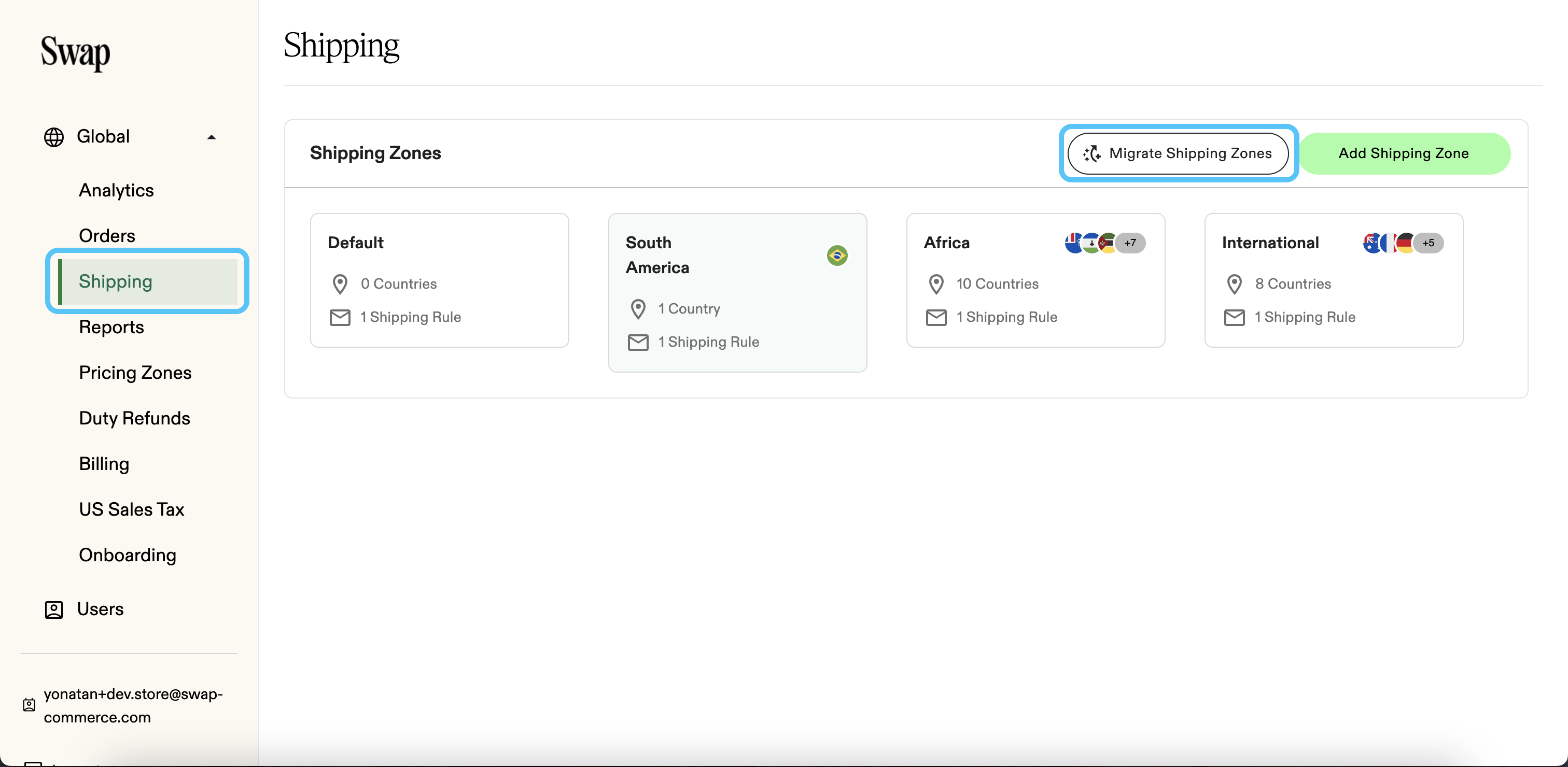The width and height of the screenshot is (1568, 767).
Task: Open Reports in sidebar
Action: click(111, 327)
